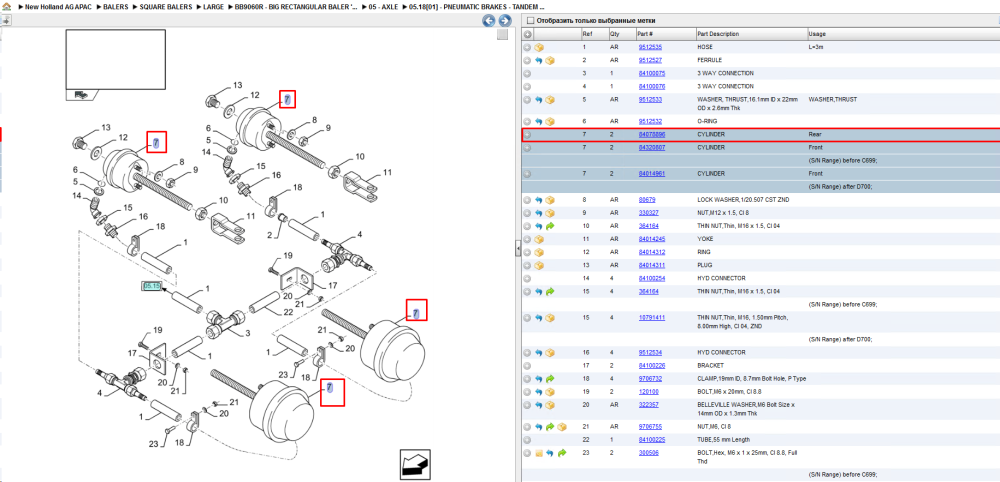Open part number 300506 link
Viewport: 1000px width, 482px height.
(649, 453)
